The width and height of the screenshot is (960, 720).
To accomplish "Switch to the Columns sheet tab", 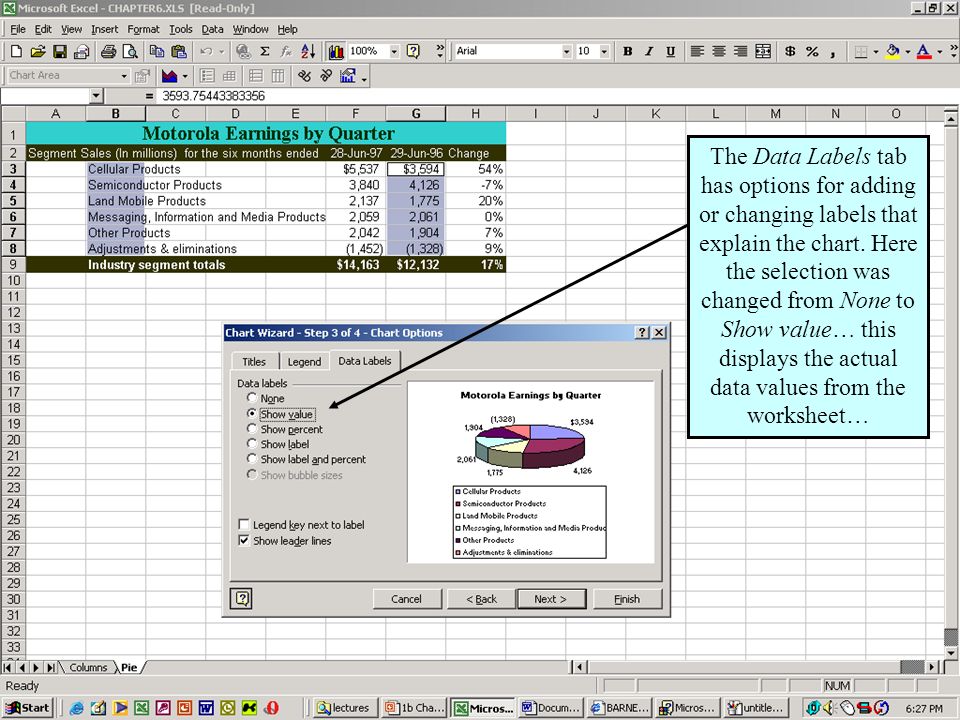I will click(88, 667).
